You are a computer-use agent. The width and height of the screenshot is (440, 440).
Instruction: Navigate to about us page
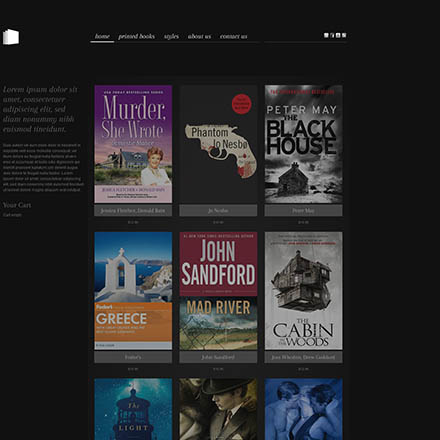(199, 36)
